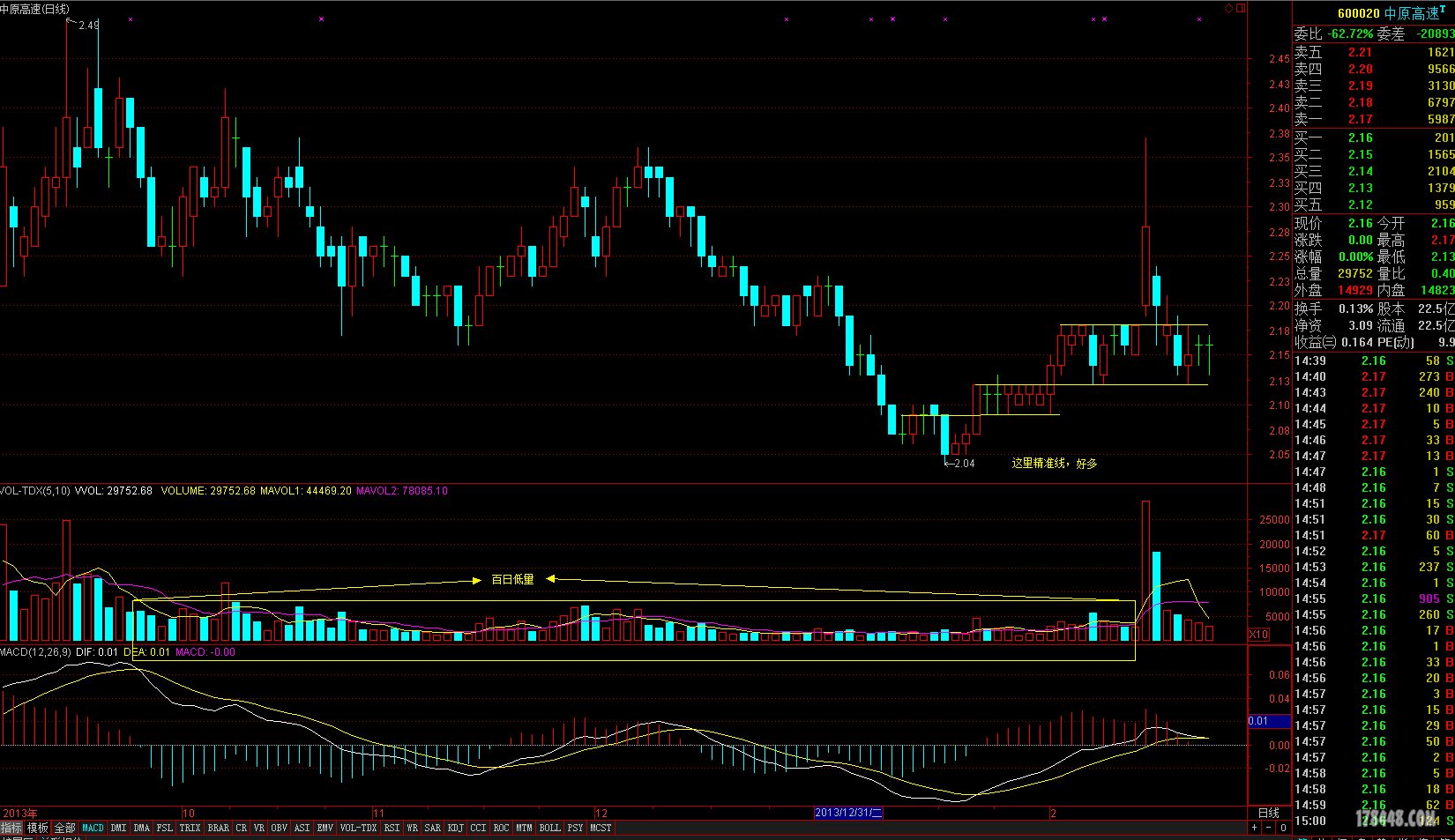Click the 现价 2.16 field

click(x=1333, y=223)
